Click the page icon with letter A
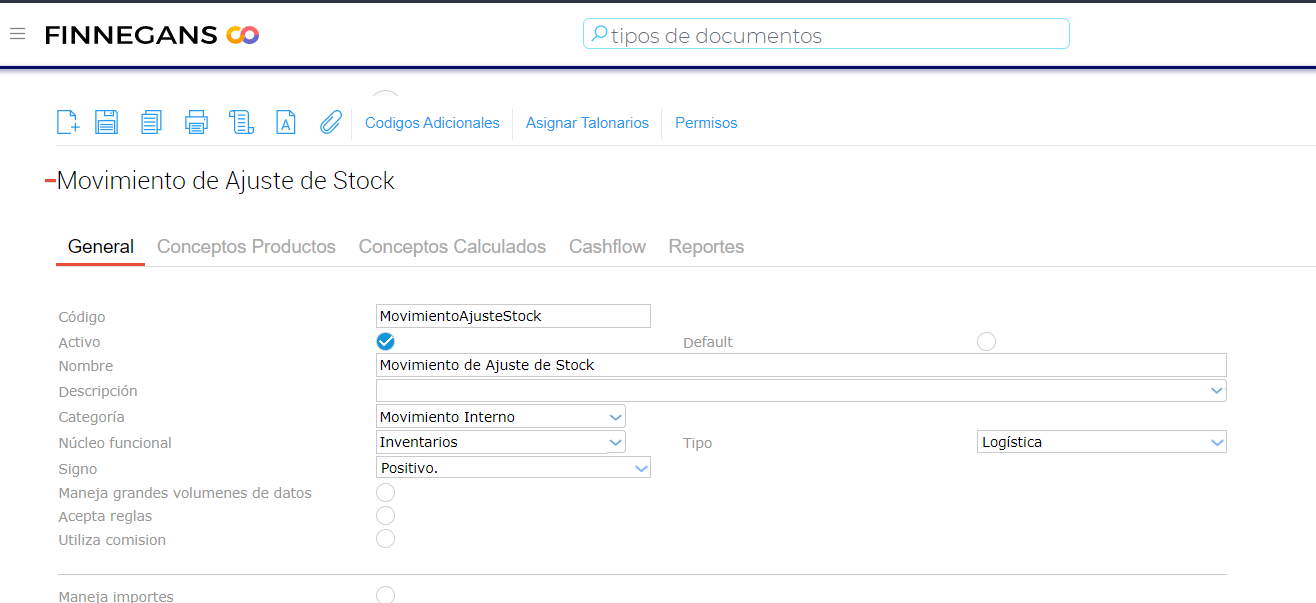Image resolution: width=1316 pixels, height=603 pixels. pos(286,122)
